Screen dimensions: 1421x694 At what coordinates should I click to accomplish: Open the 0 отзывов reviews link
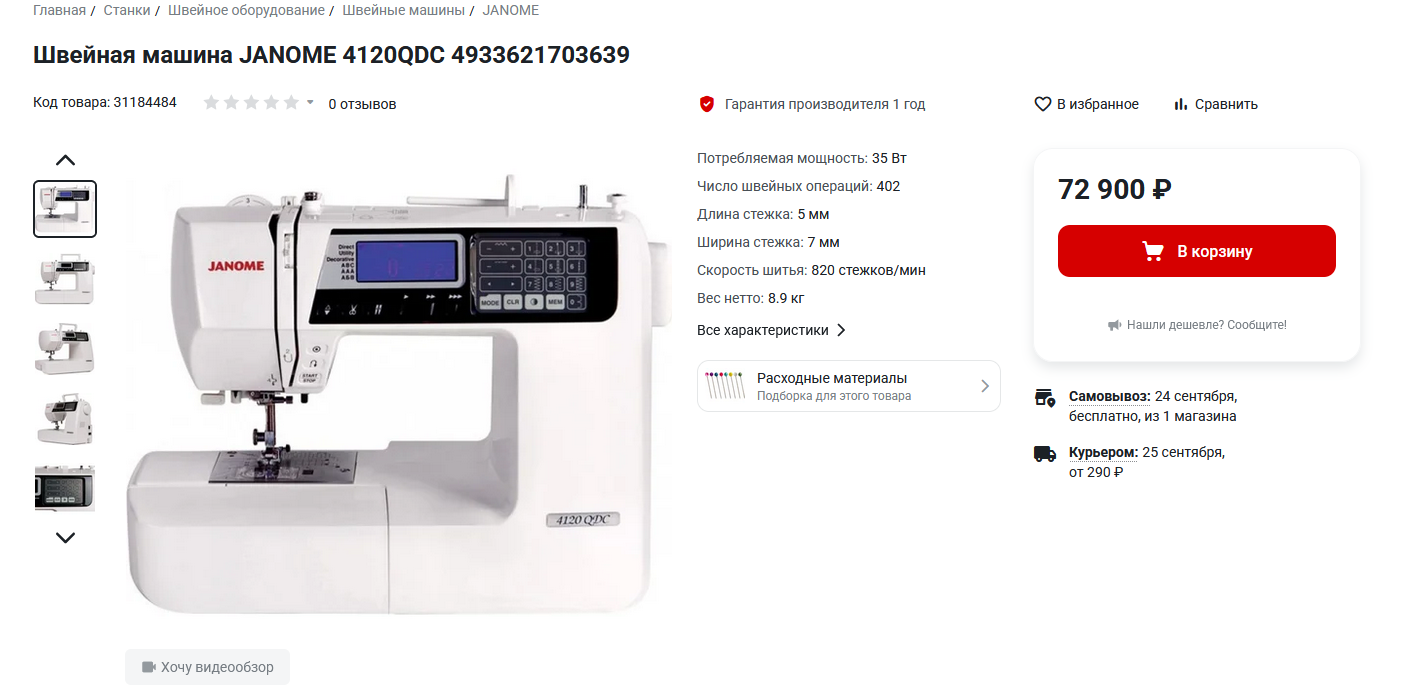(362, 104)
